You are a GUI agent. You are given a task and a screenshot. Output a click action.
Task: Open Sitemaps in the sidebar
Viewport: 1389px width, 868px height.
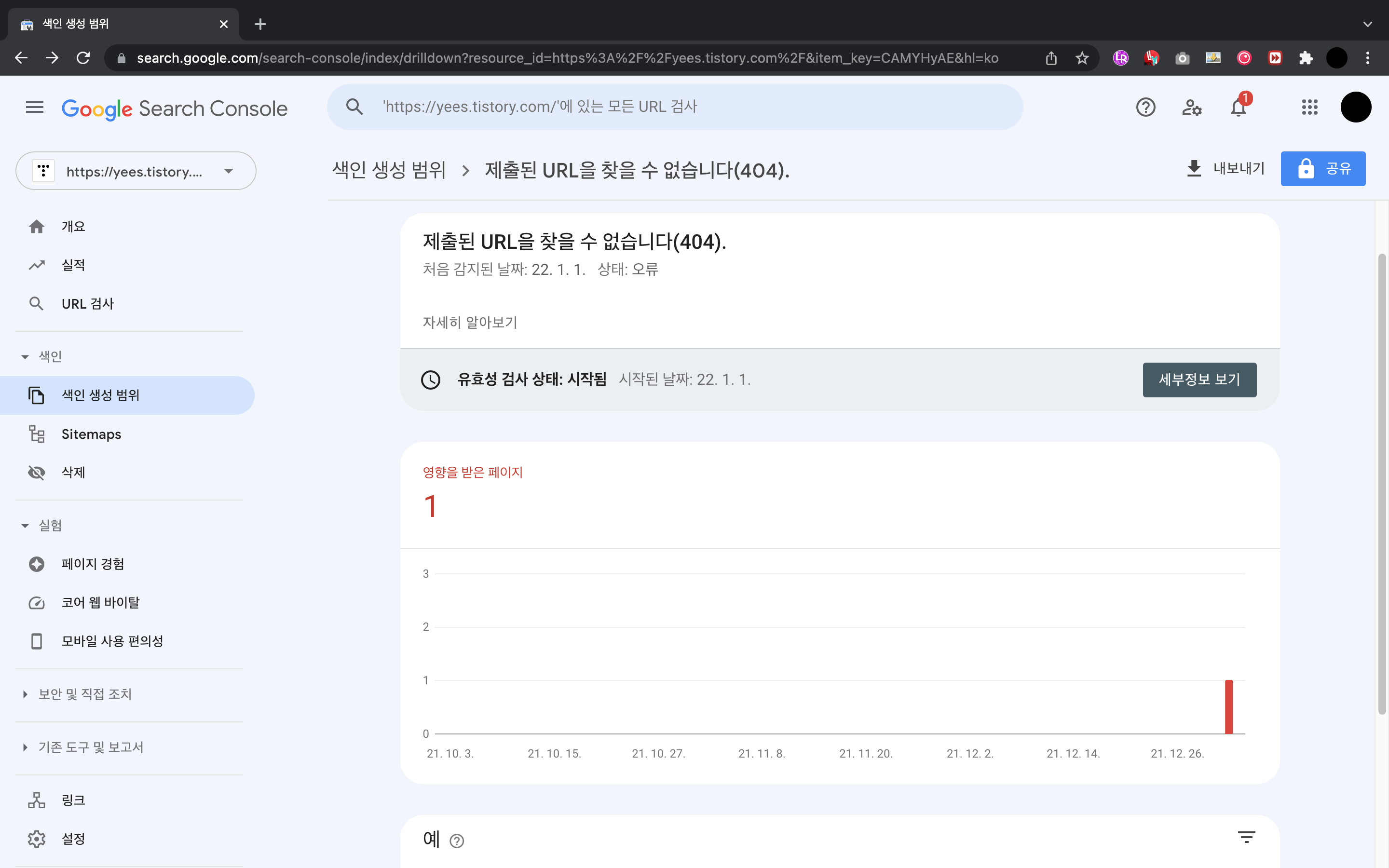pyautogui.click(x=91, y=434)
